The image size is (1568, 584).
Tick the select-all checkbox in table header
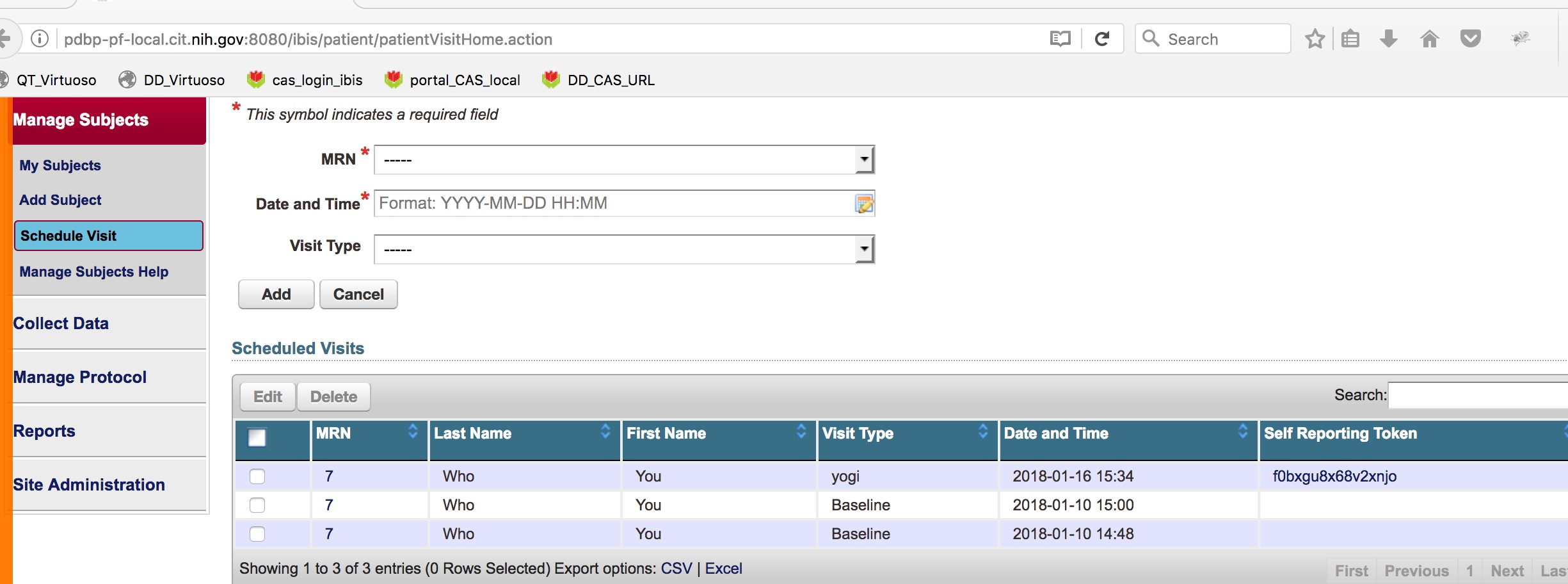(x=257, y=437)
